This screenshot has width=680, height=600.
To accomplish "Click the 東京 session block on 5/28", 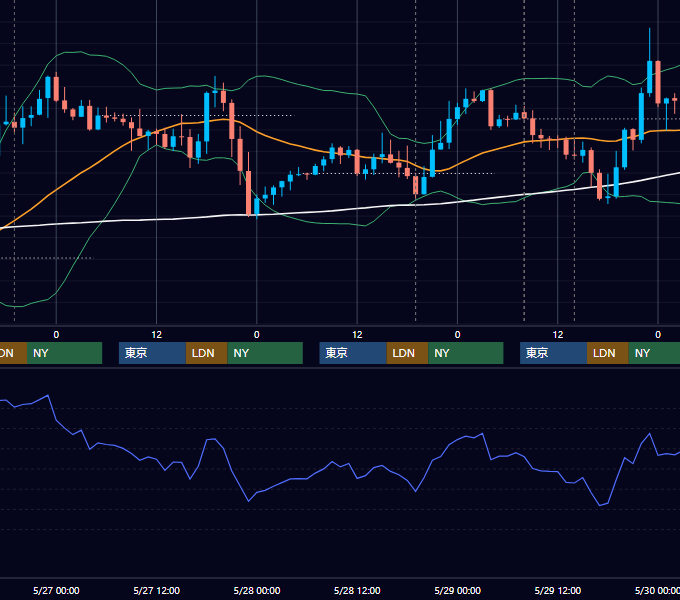I will 353,353.
